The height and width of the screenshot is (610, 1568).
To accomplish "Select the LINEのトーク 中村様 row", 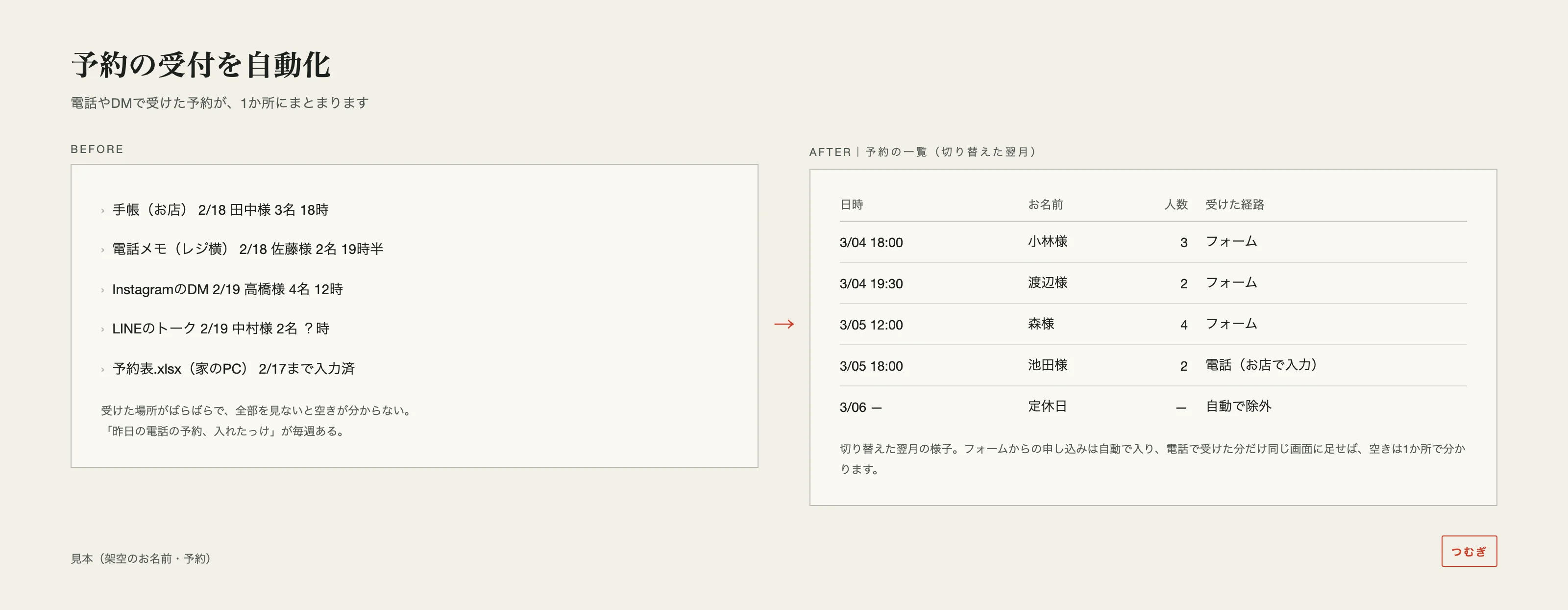I will [x=215, y=329].
